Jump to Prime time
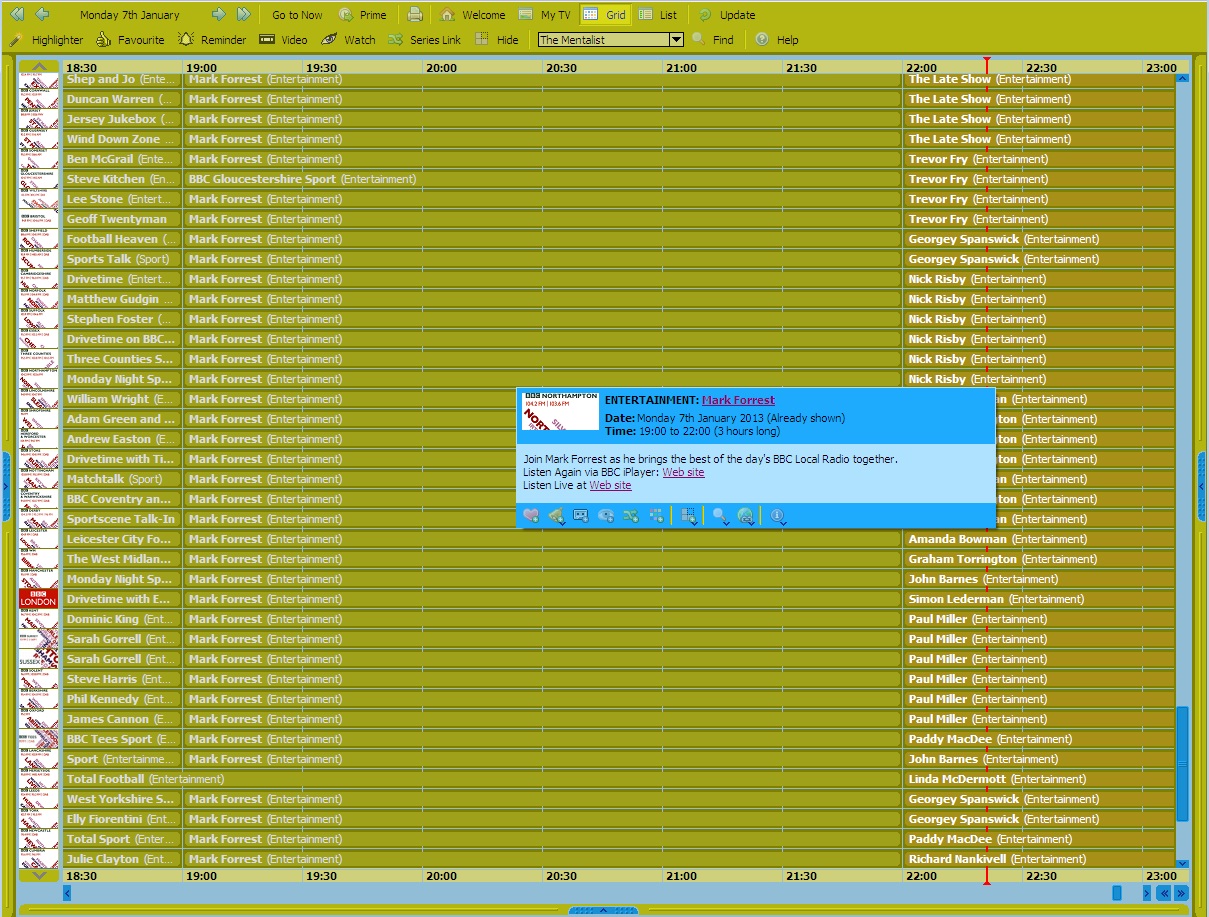The height and width of the screenshot is (917, 1209). coord(362,15)
